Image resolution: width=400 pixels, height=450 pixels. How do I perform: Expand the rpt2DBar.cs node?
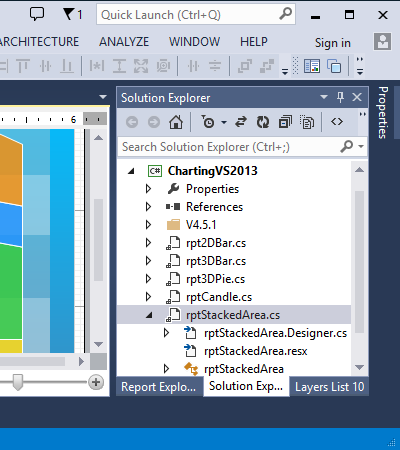click(x=148, y=243)
